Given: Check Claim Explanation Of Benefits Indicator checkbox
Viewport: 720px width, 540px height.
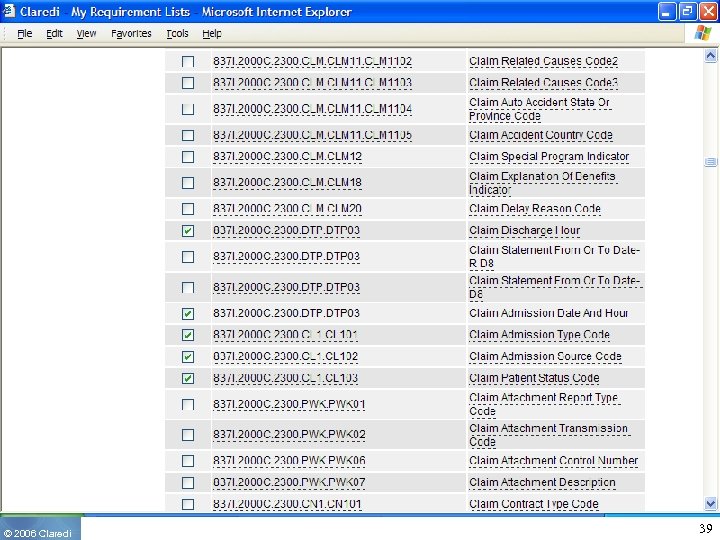Looking at the screenshot, I should (x=188, y=183).
